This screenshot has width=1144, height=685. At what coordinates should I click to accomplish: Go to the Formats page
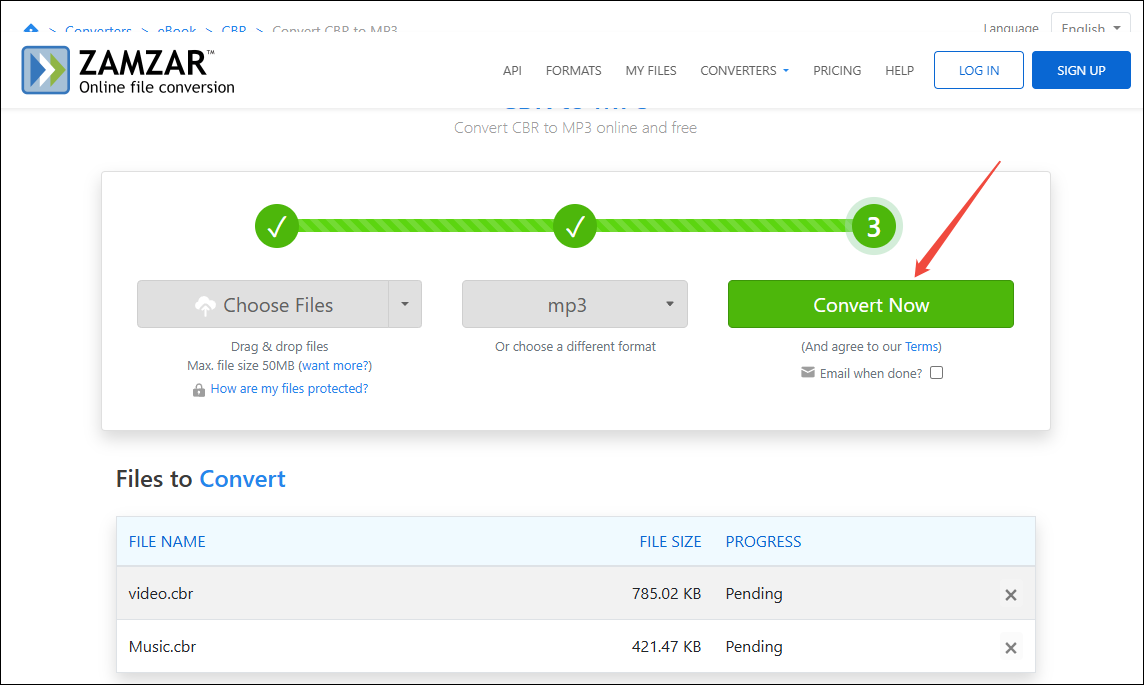[x=573, y=71]
